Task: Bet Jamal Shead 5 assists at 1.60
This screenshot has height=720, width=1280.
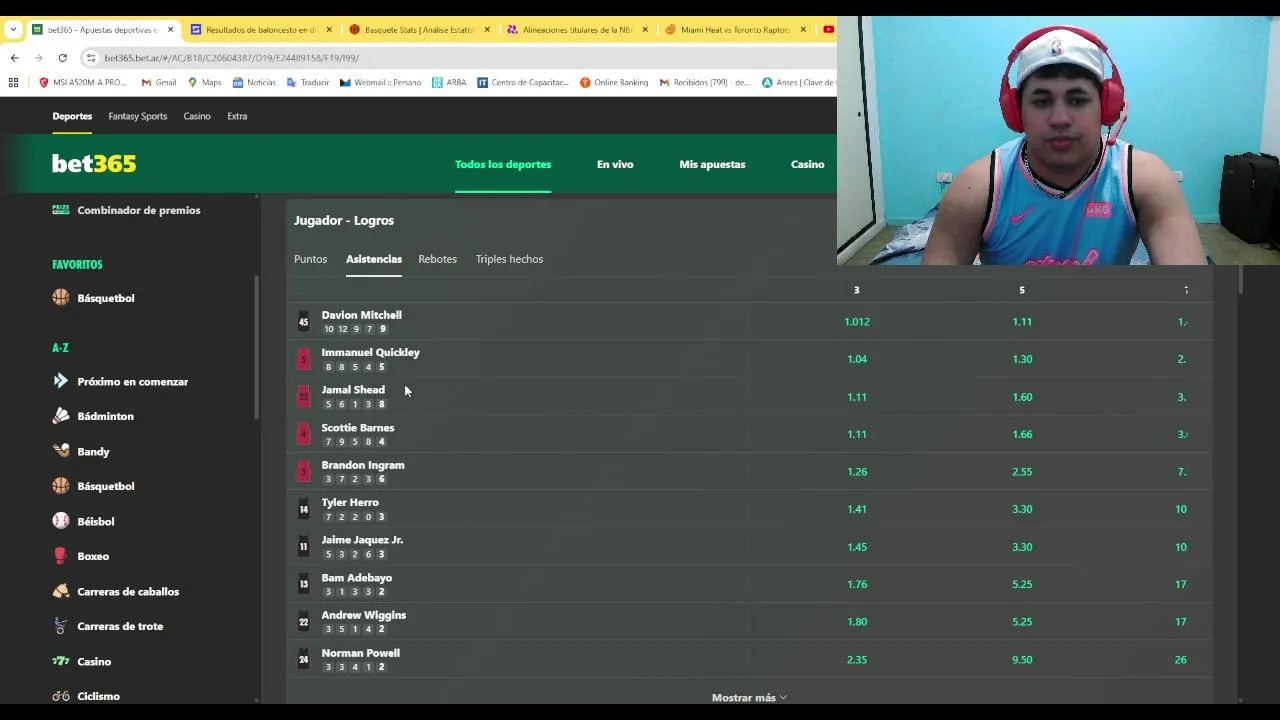Action: (x=1022, y=397)
